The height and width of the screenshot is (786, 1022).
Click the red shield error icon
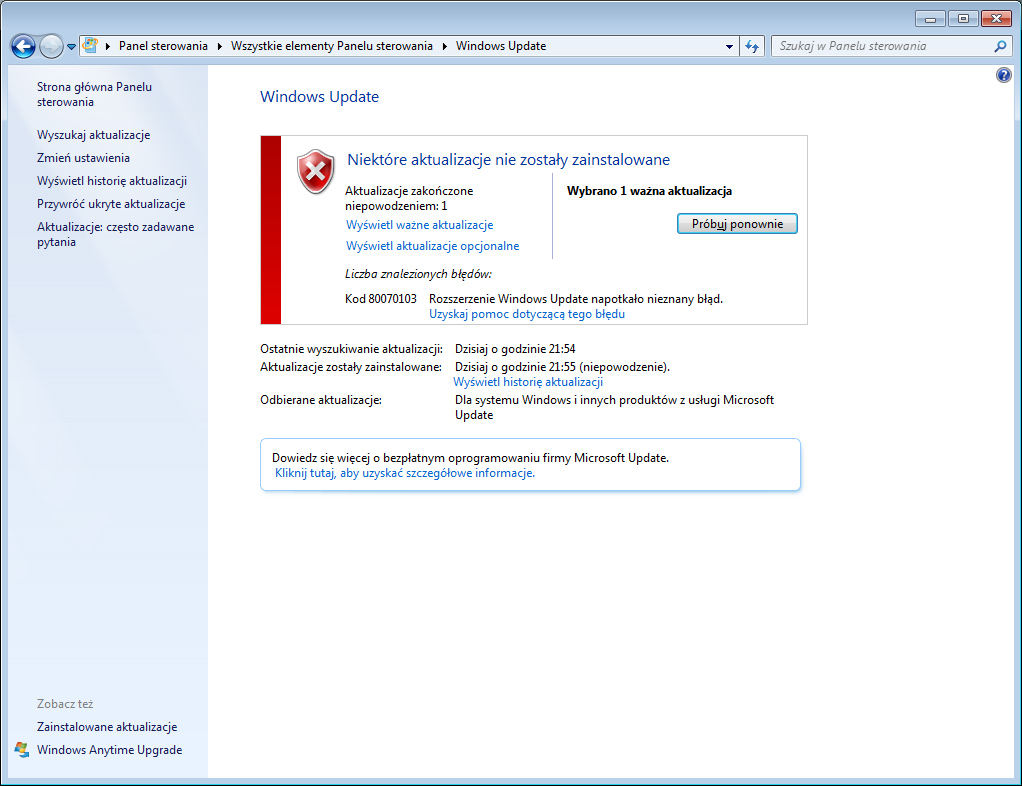(x=315, y=172)
